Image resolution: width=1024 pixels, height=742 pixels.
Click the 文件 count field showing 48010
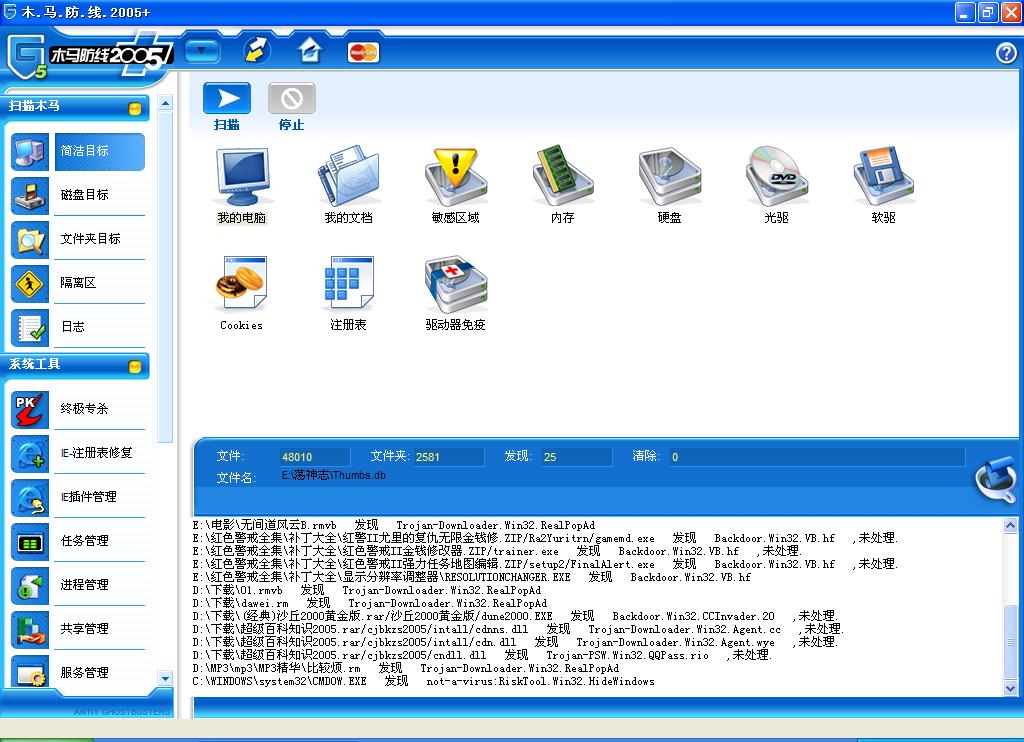pyautogui.click(x=315, y=457)
